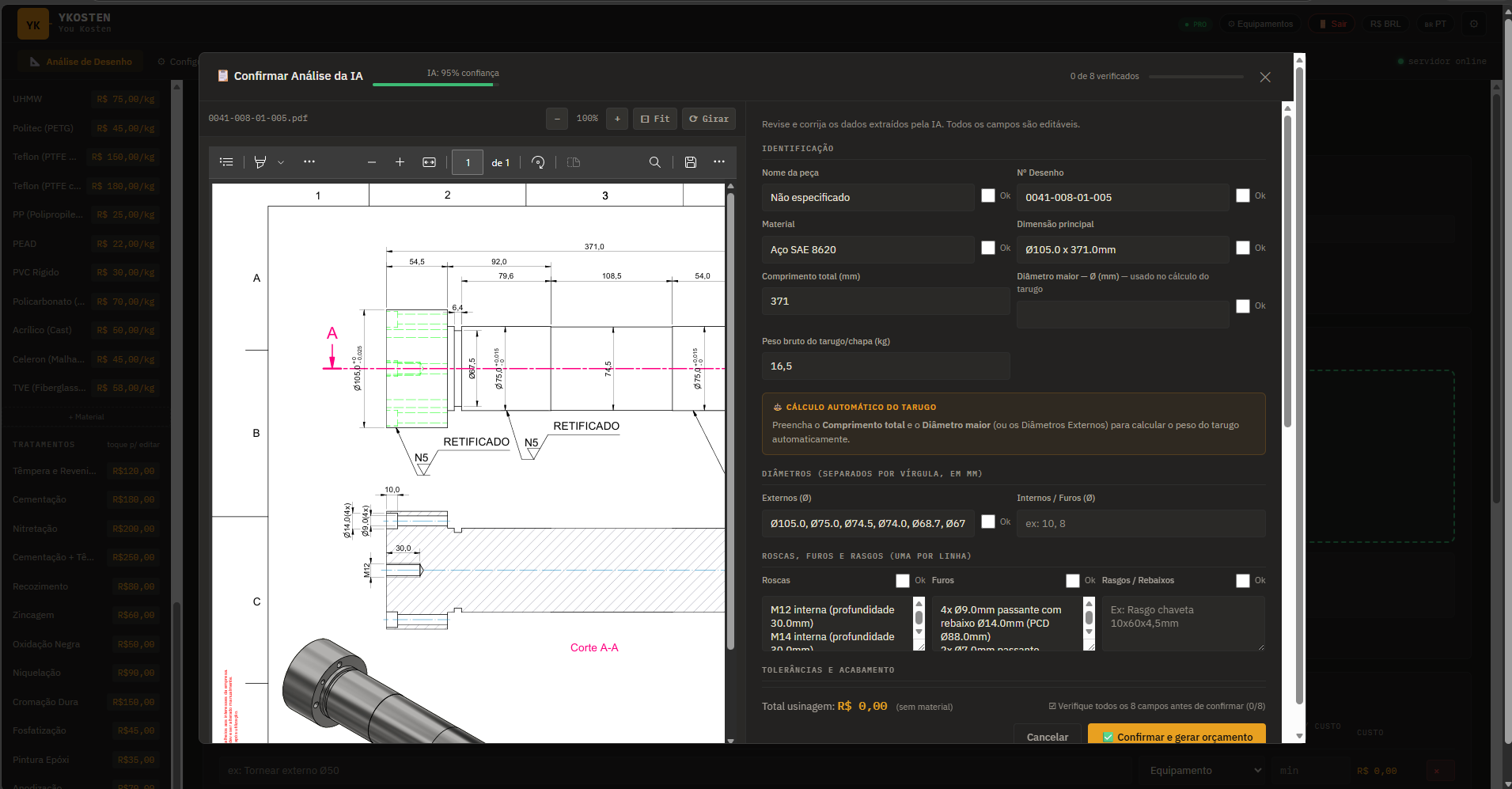The image size is (1512, 789).
Task: Check Ok for Furos
Action: coord(1073,580)
